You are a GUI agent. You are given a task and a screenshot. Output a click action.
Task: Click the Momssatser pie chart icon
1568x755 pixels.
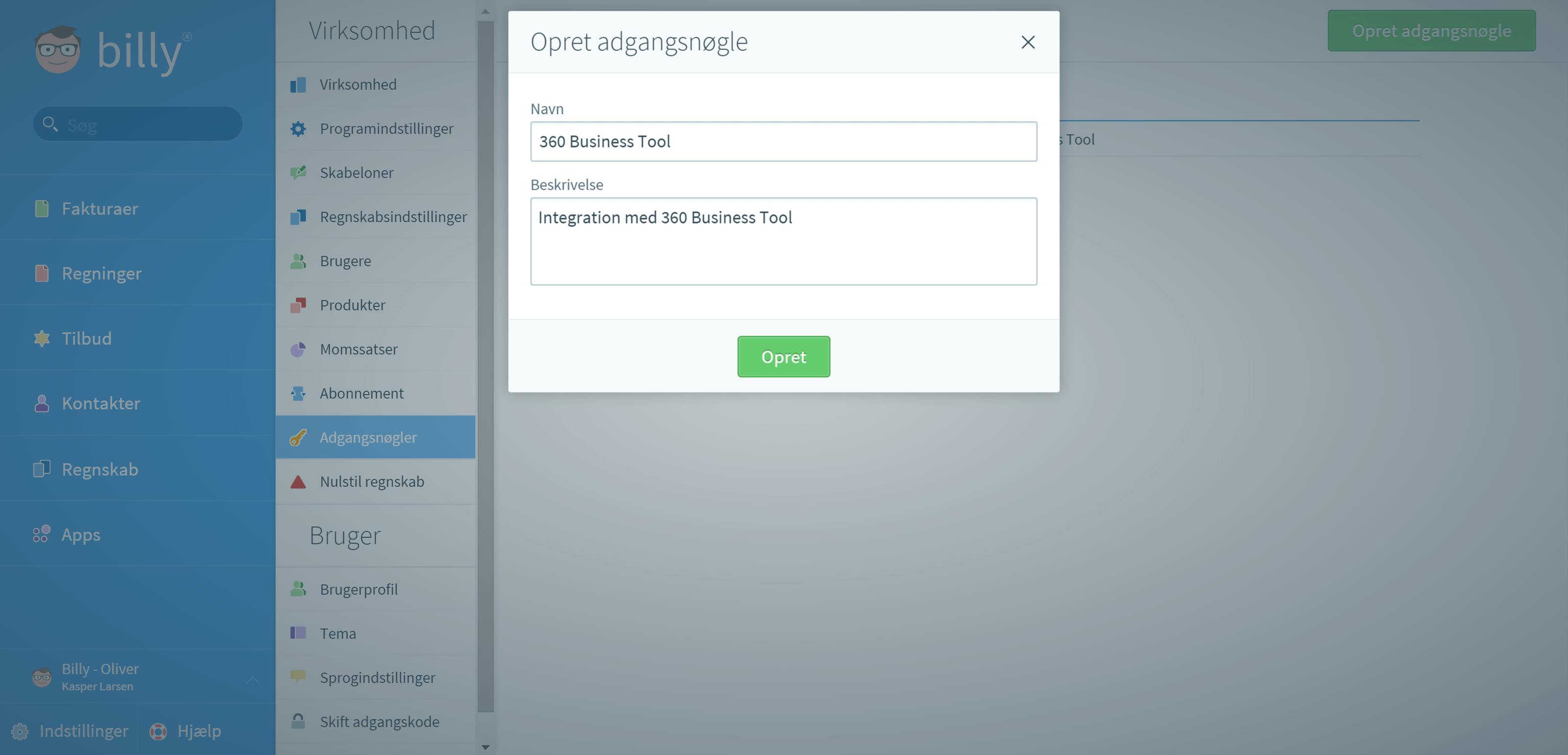click(x=298, y=350)
